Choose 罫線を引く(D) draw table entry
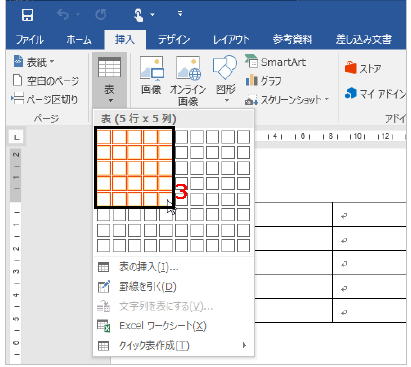The width and height of the screenshot is (411, 367). point(173,287)
